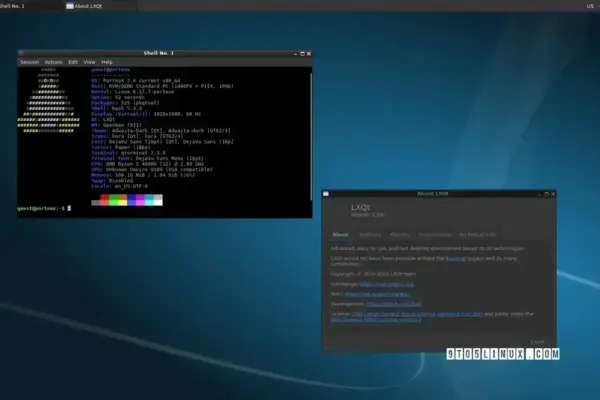This screenshot has width=600, height=400.
Task: Switch to the Translations tab
Action: coord(435,235)
